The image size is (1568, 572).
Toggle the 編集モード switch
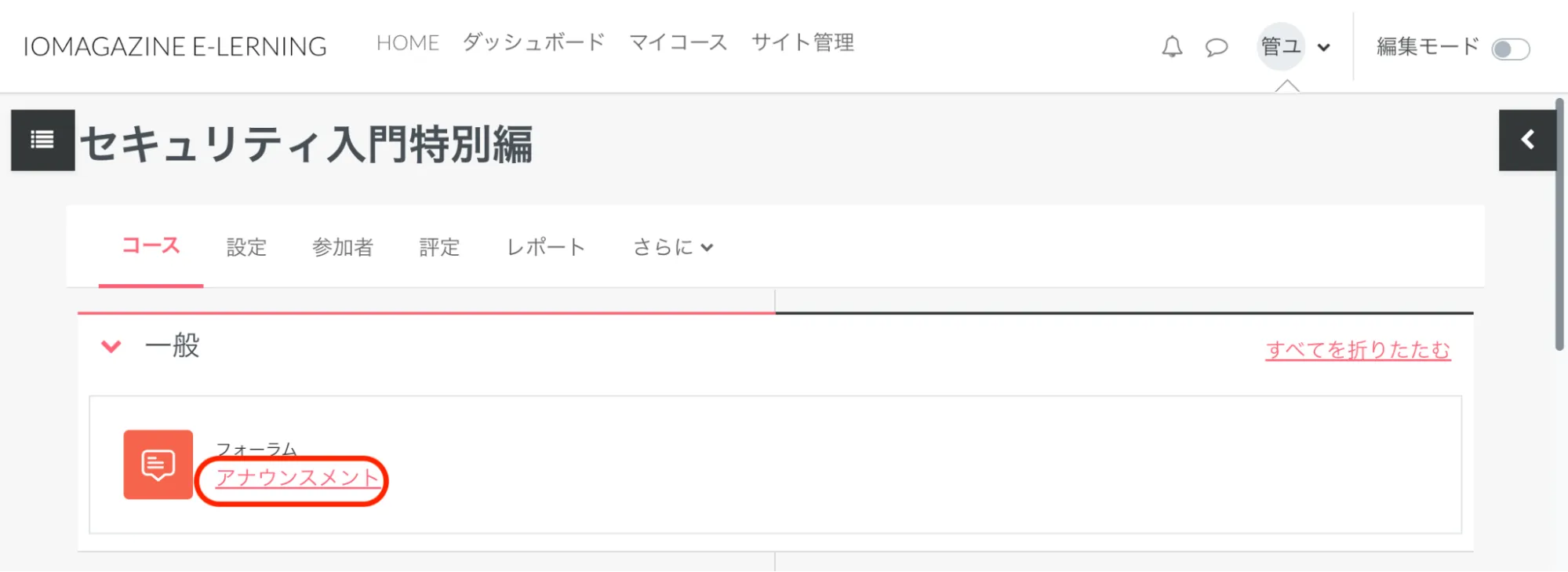pyautogui.click(x=1510, y=49)
